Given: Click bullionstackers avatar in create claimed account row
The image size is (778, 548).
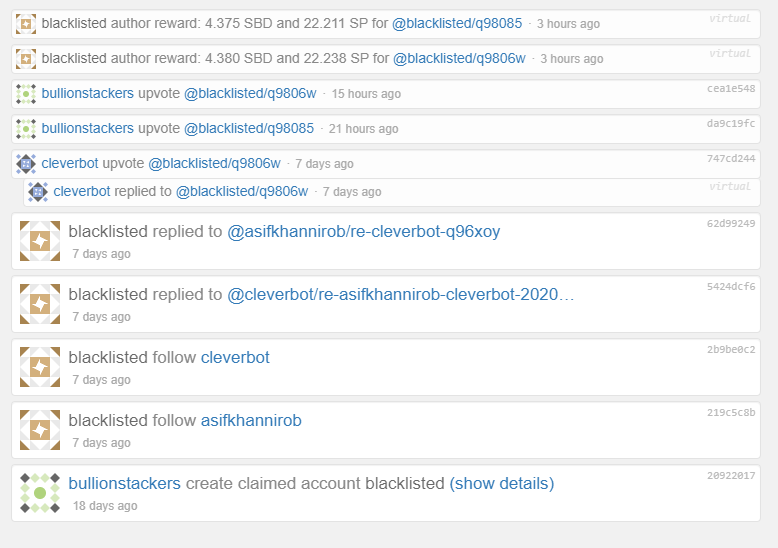Looking at the screenshot, I should pos(40,493).
